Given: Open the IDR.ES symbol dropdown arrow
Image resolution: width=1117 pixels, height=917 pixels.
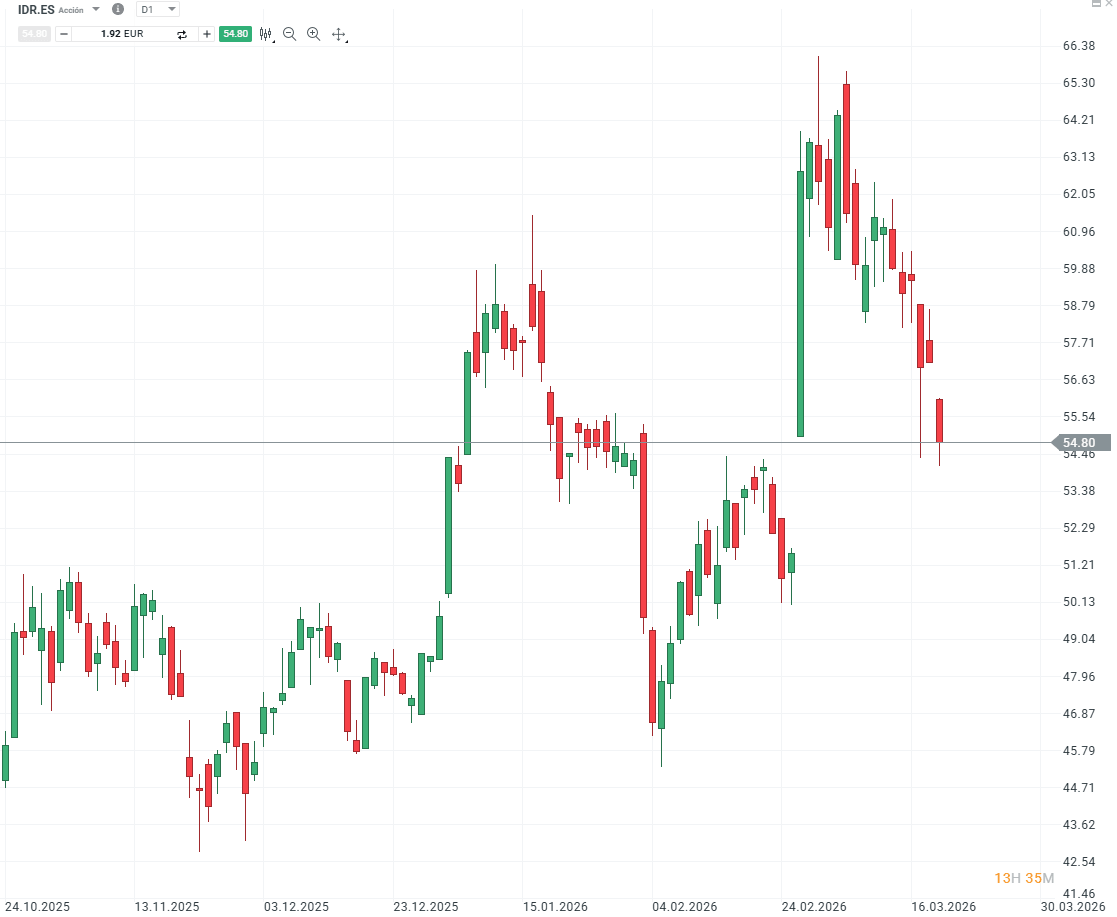Looking at the screenshot, I should [96, 9].
